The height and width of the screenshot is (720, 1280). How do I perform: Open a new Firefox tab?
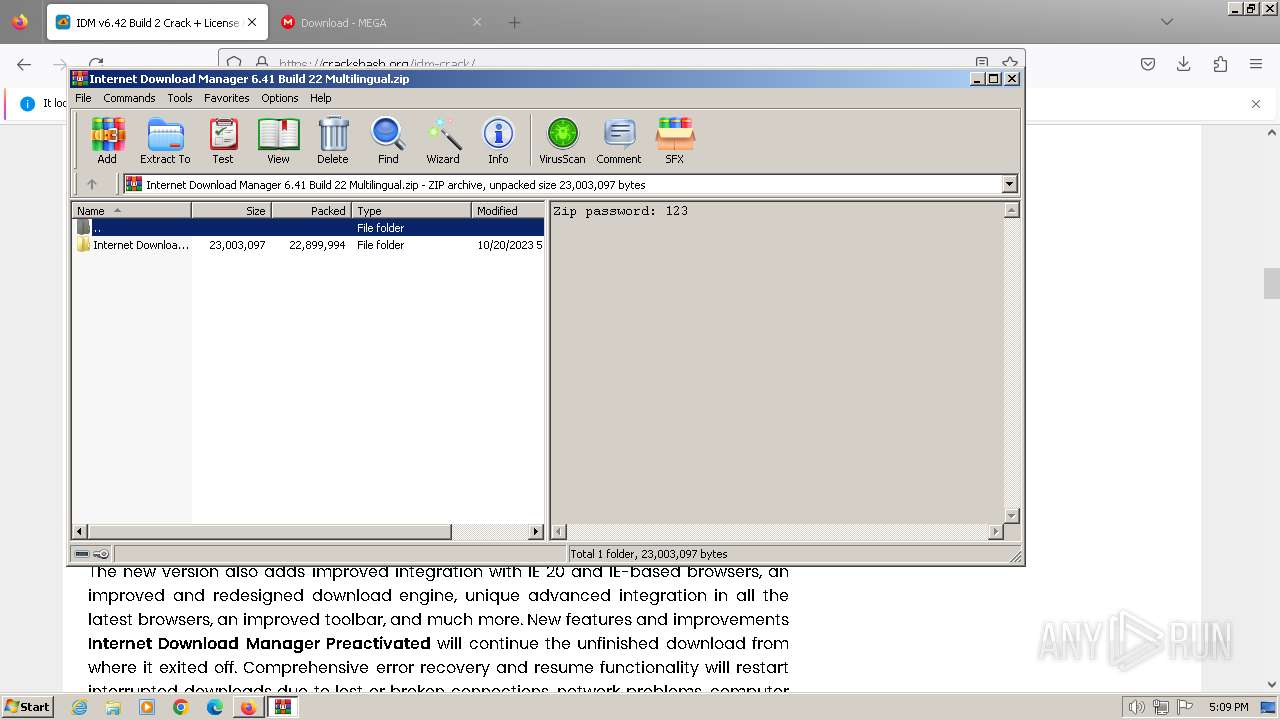tap(514, 22)
